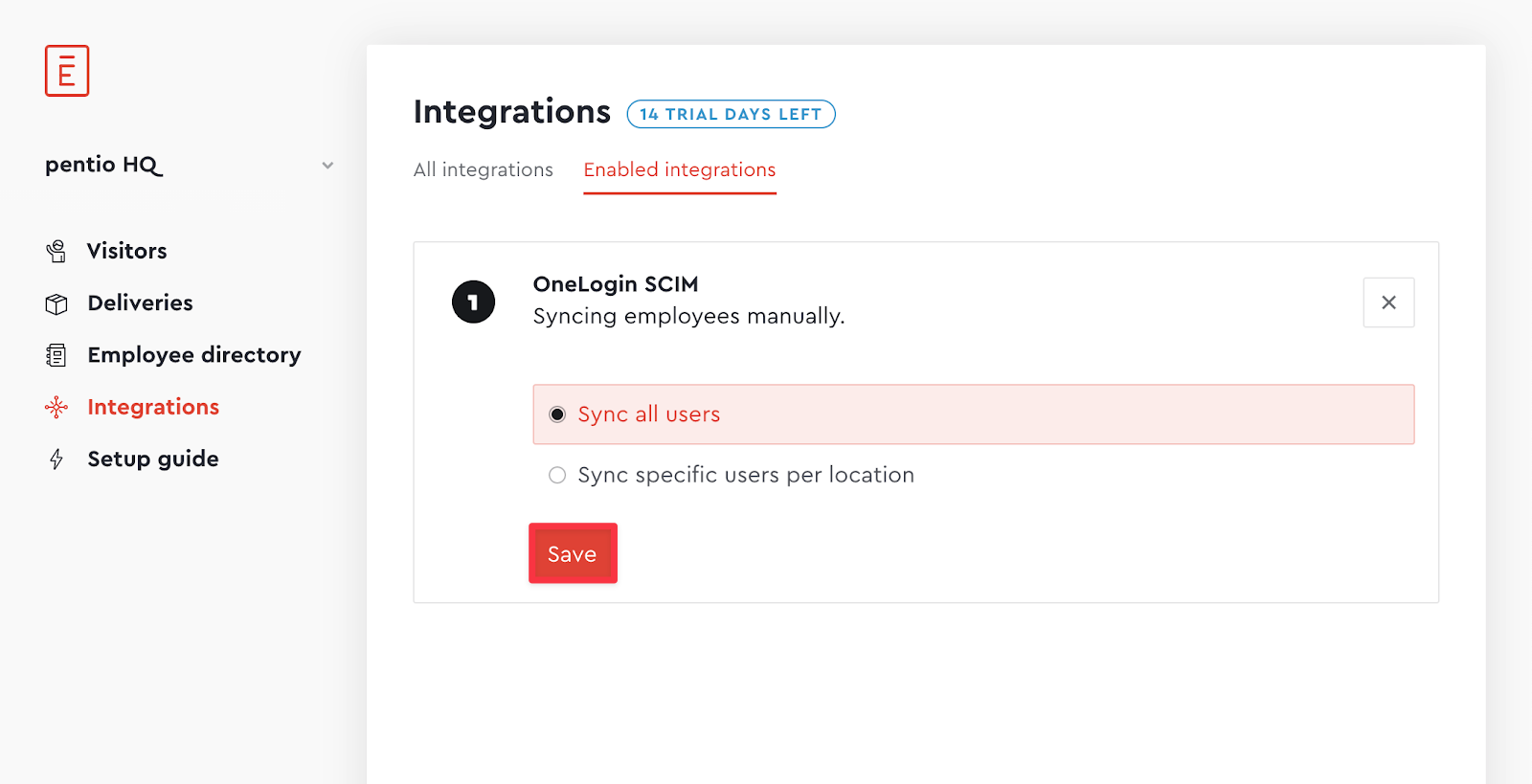
Task: Click the OneLogin SCIM title
Action: [x=616, y=284]
